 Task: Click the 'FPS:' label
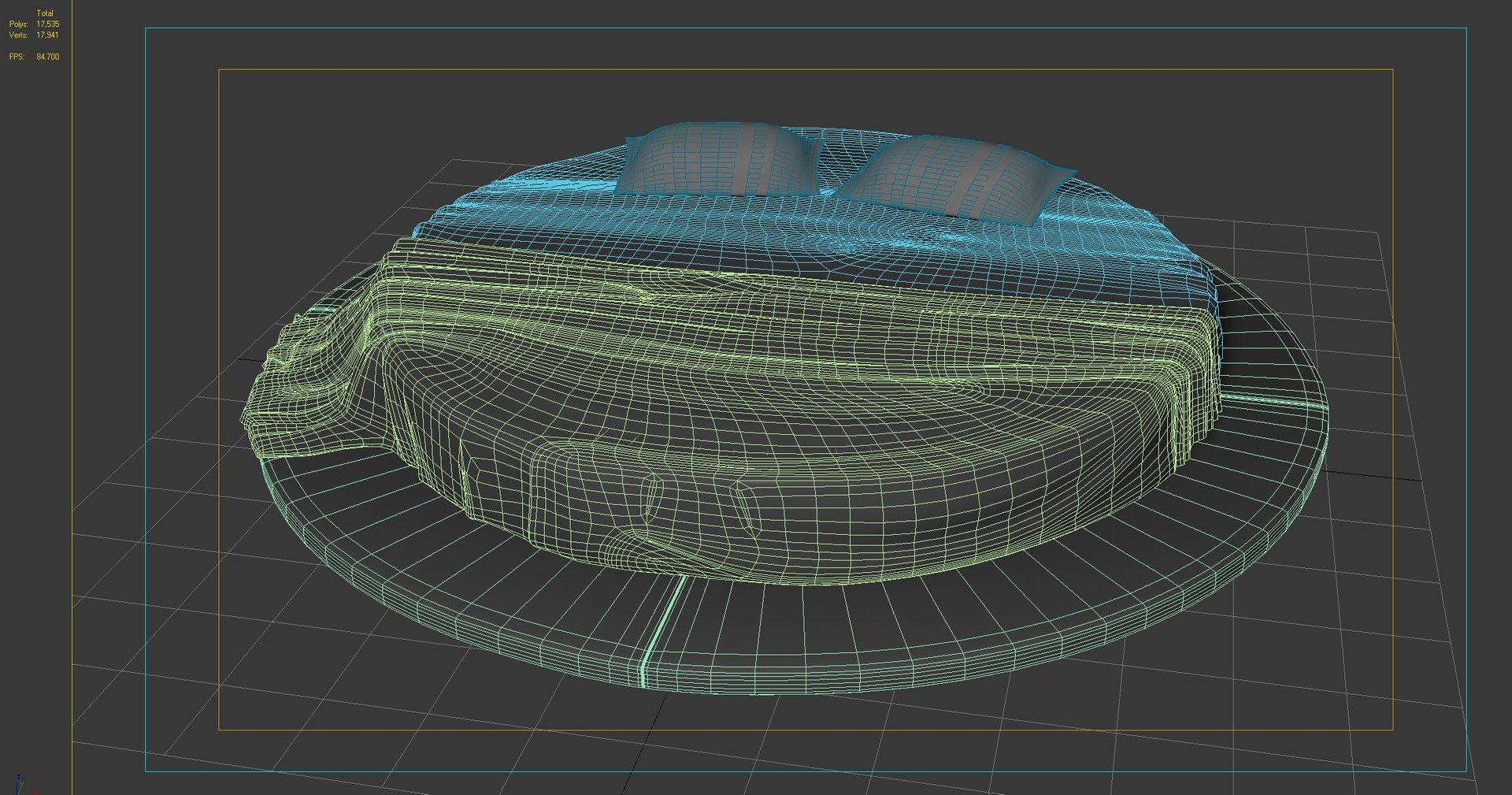tap(17, 57)
